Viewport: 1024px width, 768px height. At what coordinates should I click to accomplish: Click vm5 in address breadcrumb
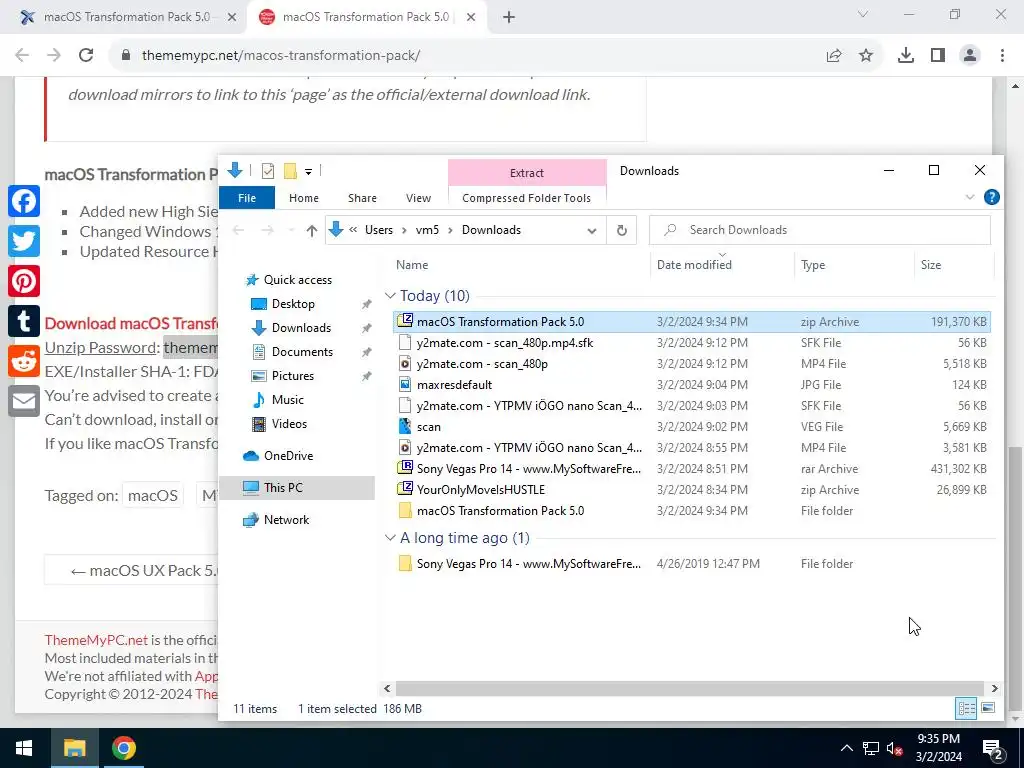pyautogui.click(x=427, y=230)
